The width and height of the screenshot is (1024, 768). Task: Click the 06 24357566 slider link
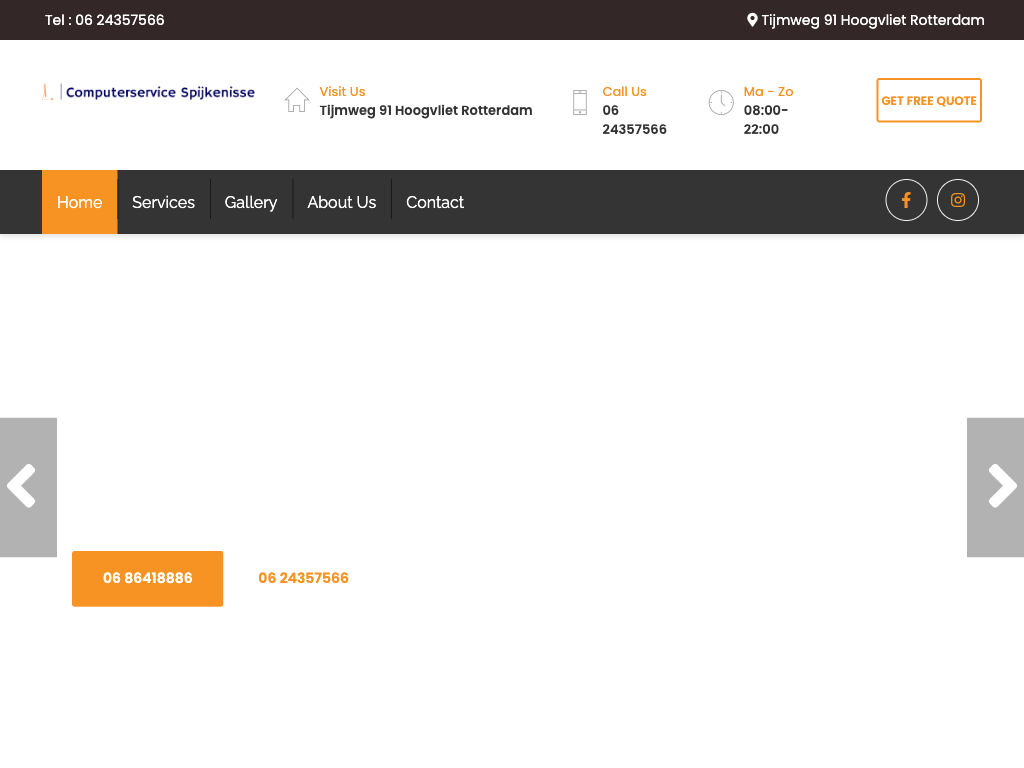coord(303,578)
